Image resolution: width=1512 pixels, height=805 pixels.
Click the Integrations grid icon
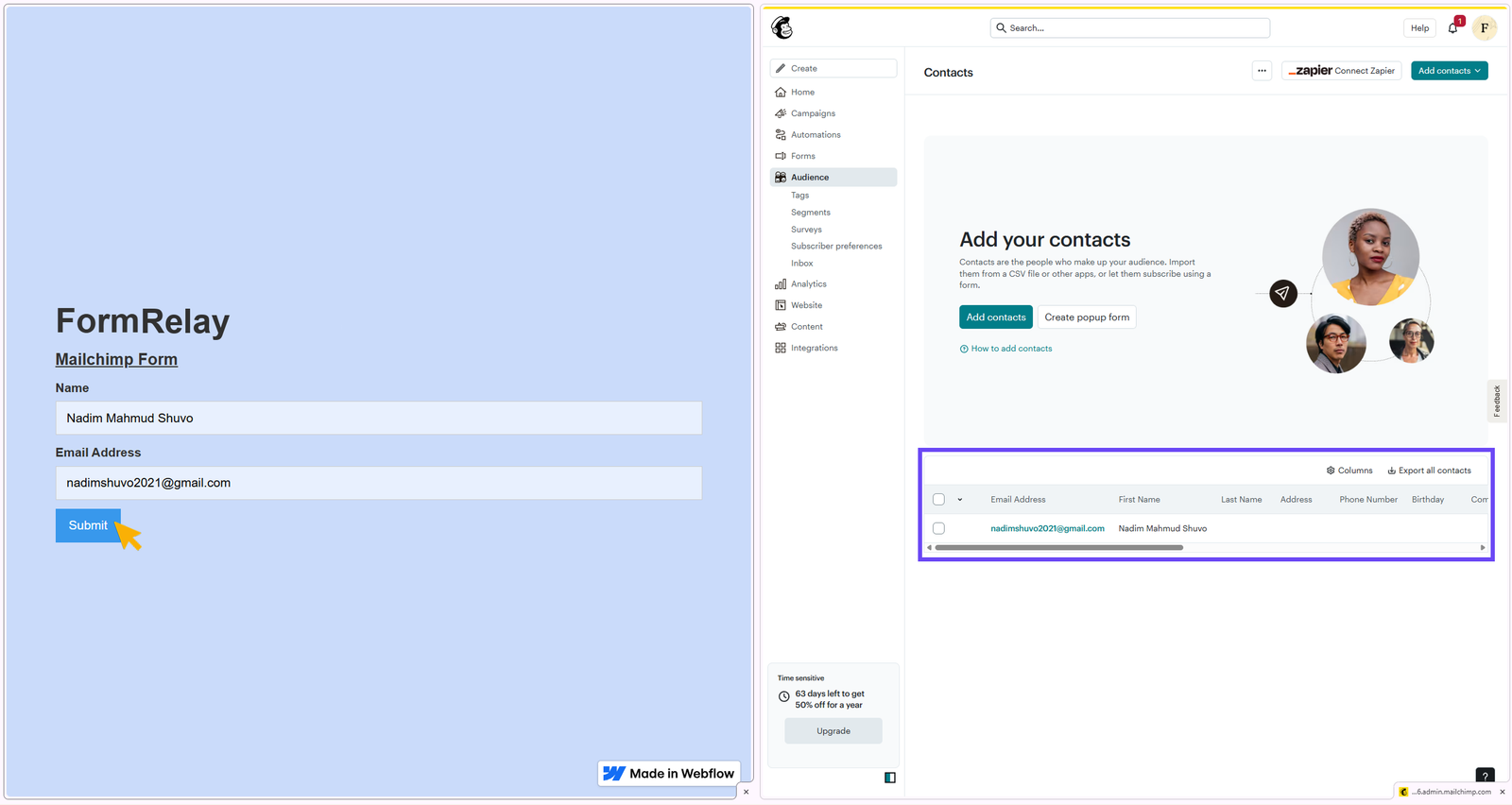point(781,348)
